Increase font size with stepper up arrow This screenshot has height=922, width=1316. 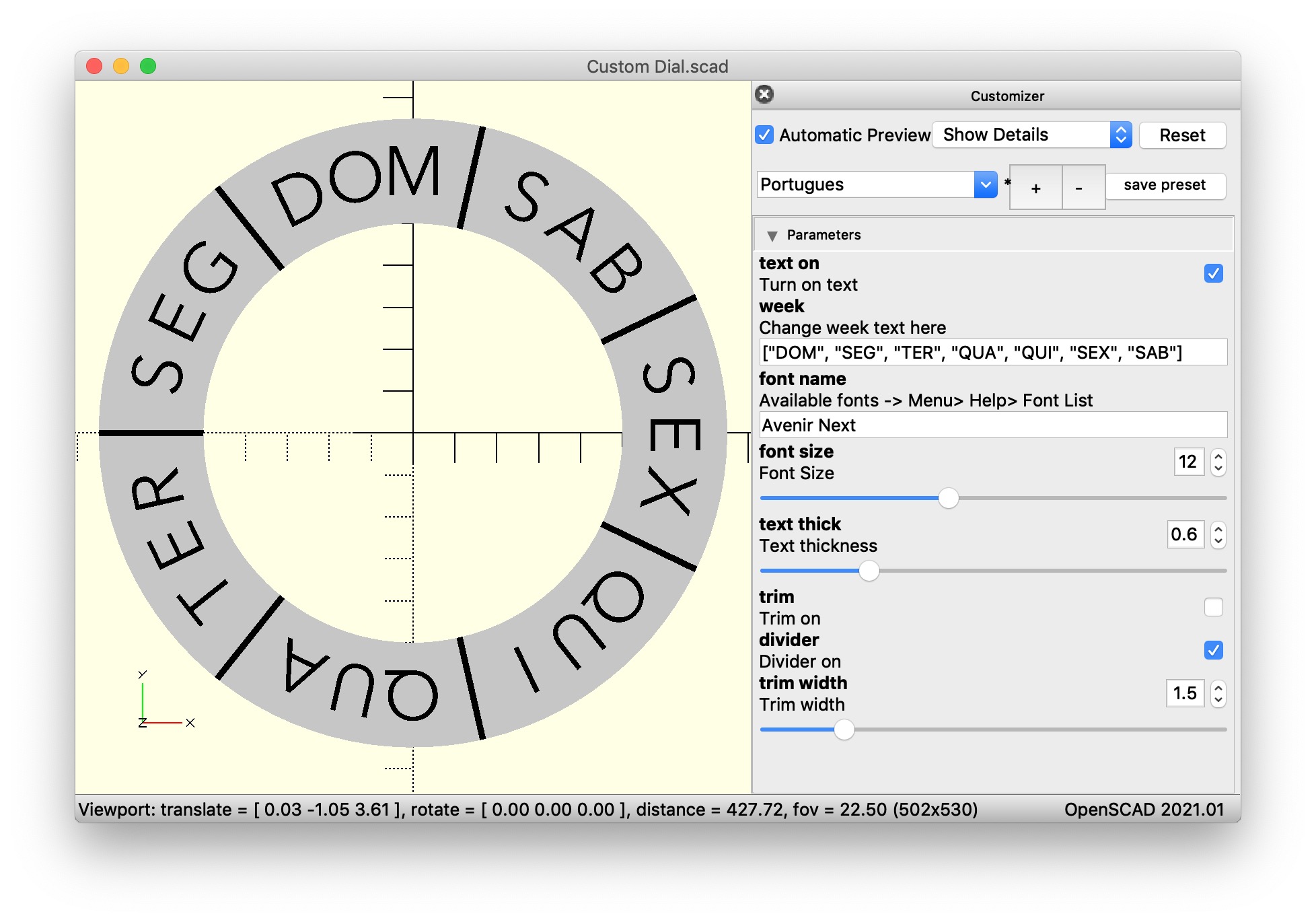1218,456
